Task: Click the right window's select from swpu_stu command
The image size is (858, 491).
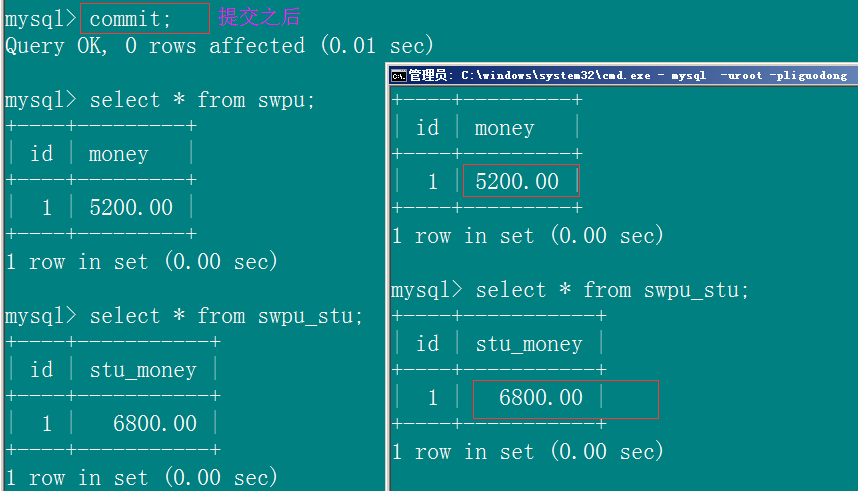Action: point(612,290)
